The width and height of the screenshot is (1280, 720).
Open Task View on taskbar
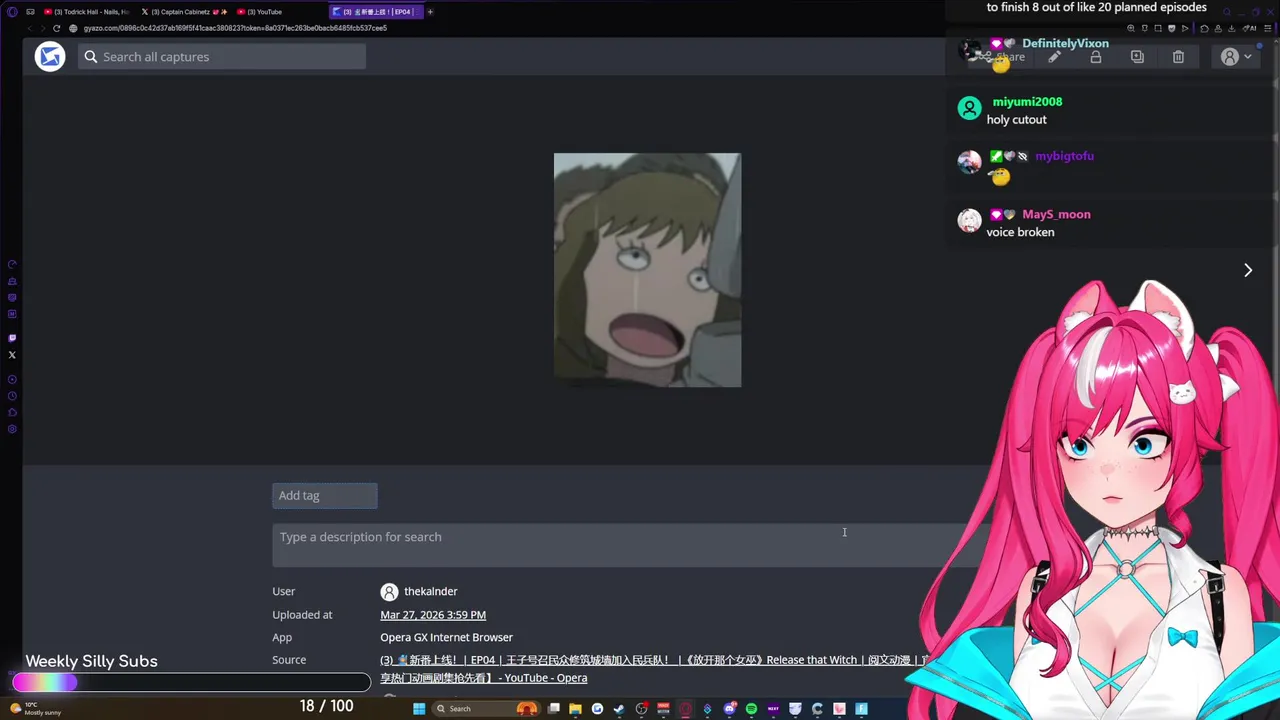pyautogui.click(x=554, y=709)
